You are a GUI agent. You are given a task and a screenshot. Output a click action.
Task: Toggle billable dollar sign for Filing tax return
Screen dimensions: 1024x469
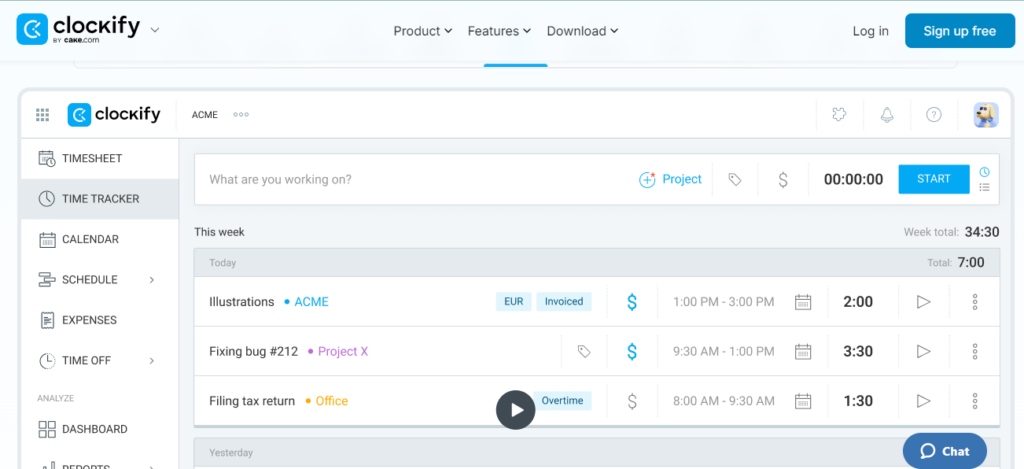[x=632, y=401]
